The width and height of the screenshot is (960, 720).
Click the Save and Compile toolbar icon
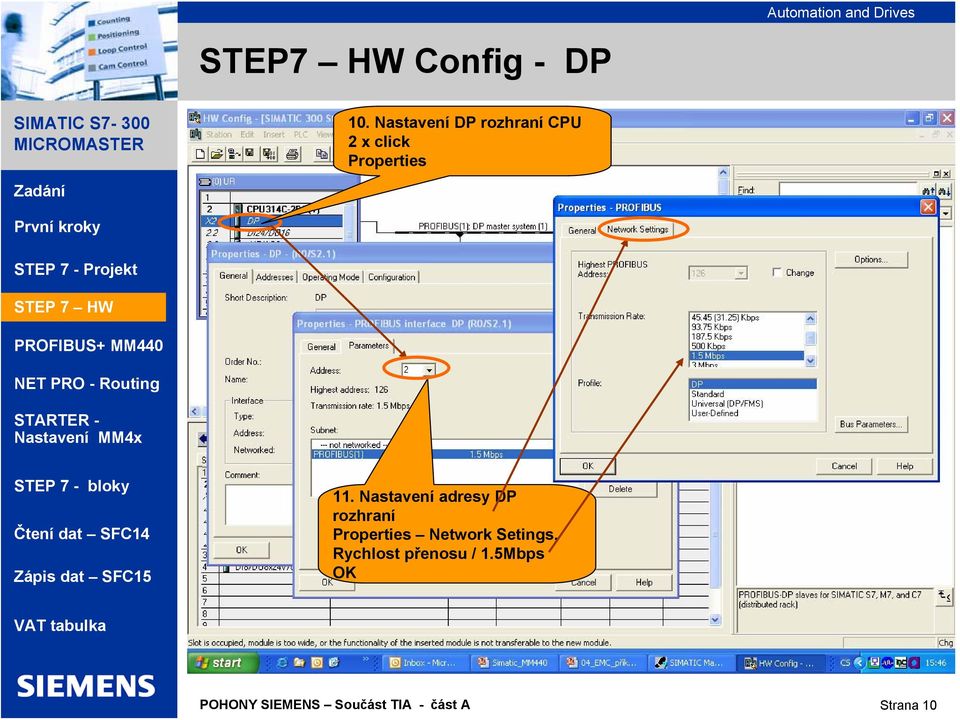269,154
